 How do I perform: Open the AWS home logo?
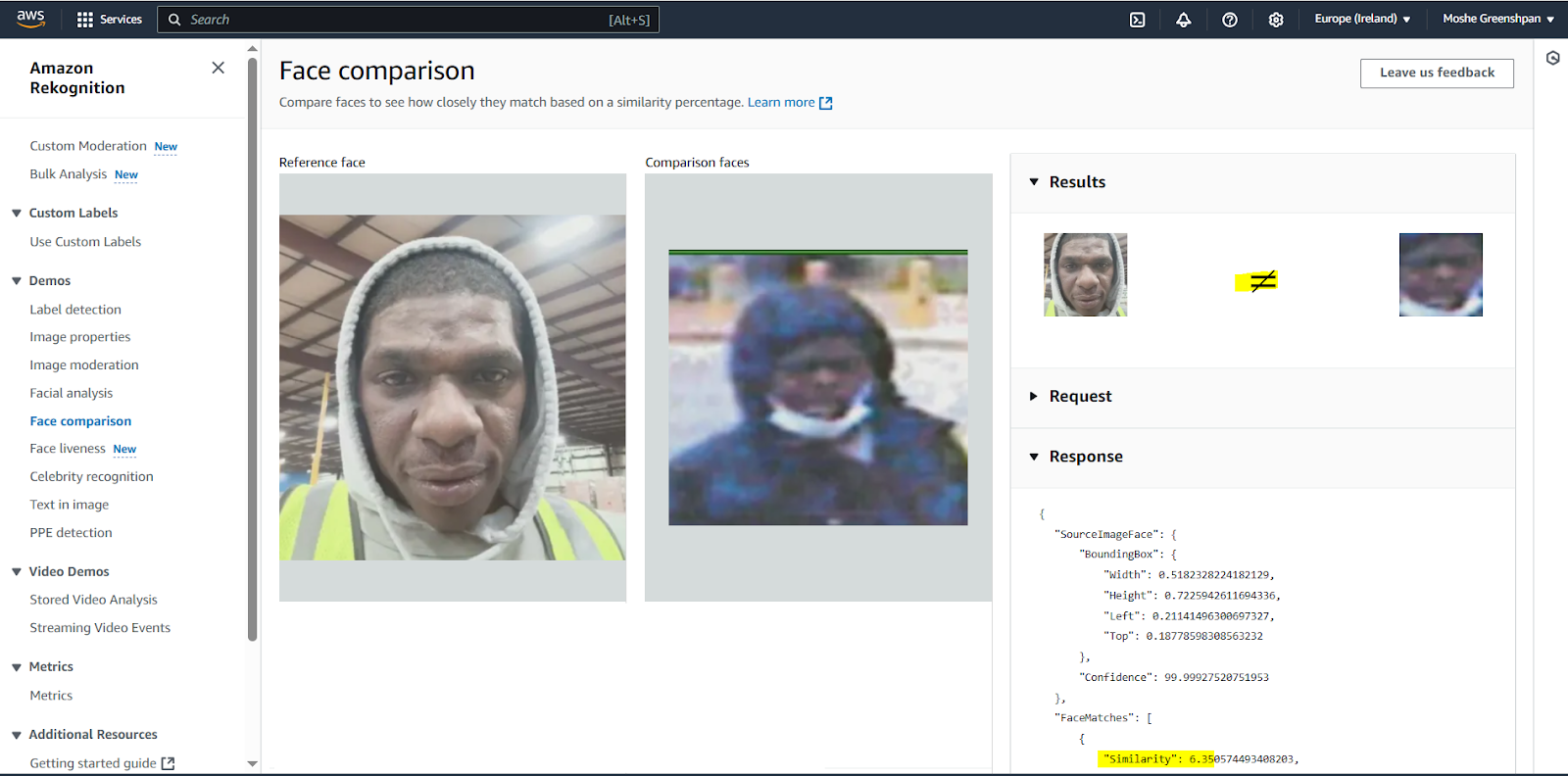(30, 19)
